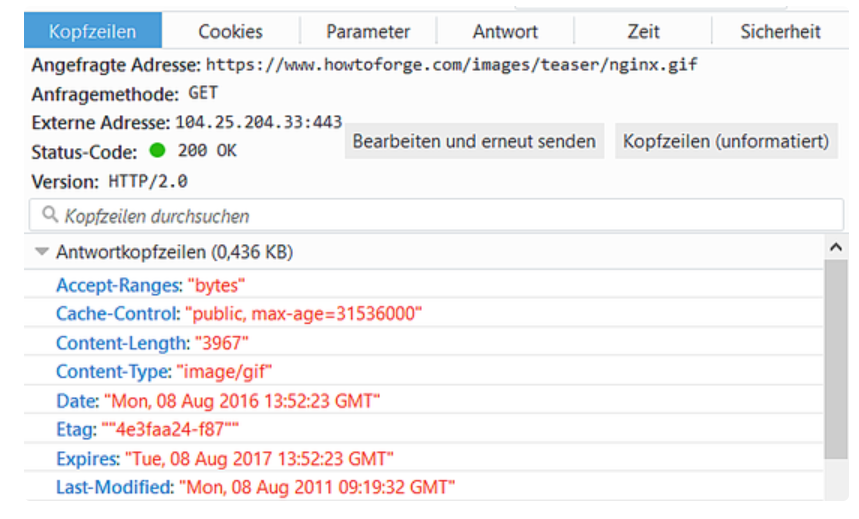Click the Etag header row
Image resolution: width=859 pixels, height=519 pixels.
pyautogui.click(x=423, y=429)
